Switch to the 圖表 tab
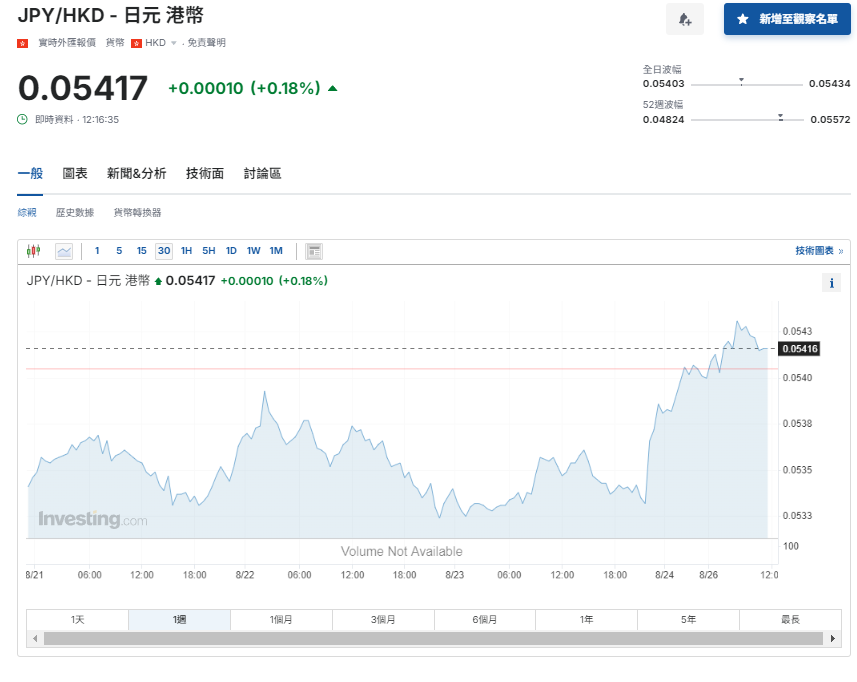857x682 pixels. tap(74, 173)
